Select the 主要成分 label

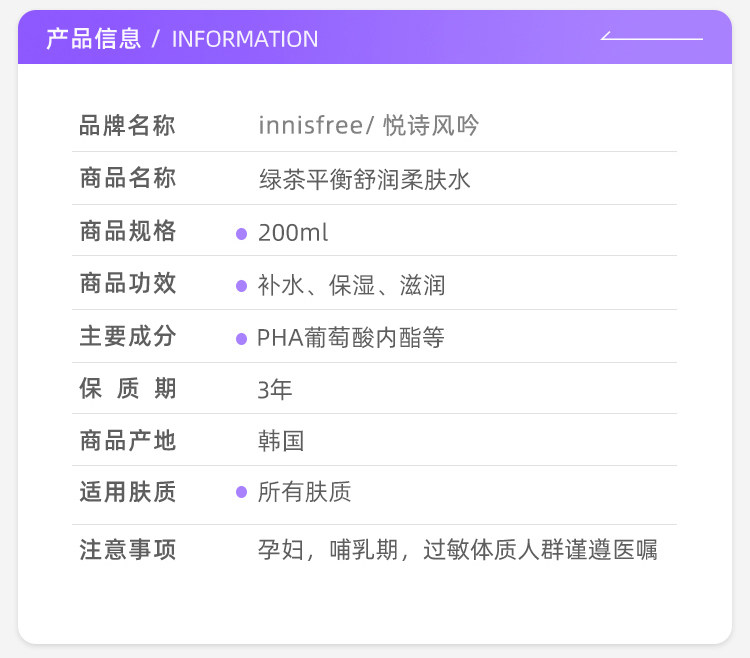click(127, 337)
